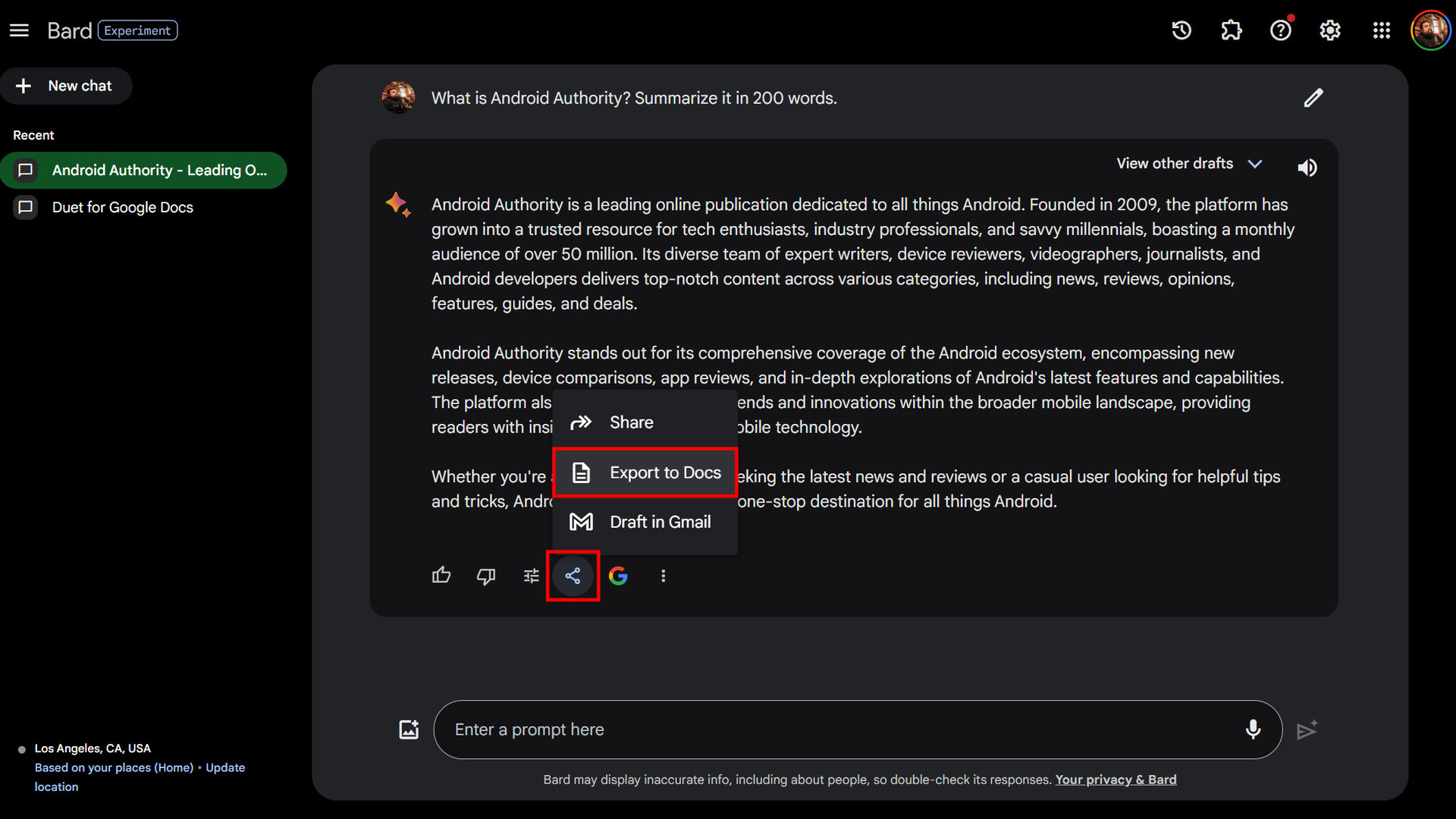This screenshot has height=819, width=1456.
Task: Choose Draft in Gmail option
Action: 645,522
